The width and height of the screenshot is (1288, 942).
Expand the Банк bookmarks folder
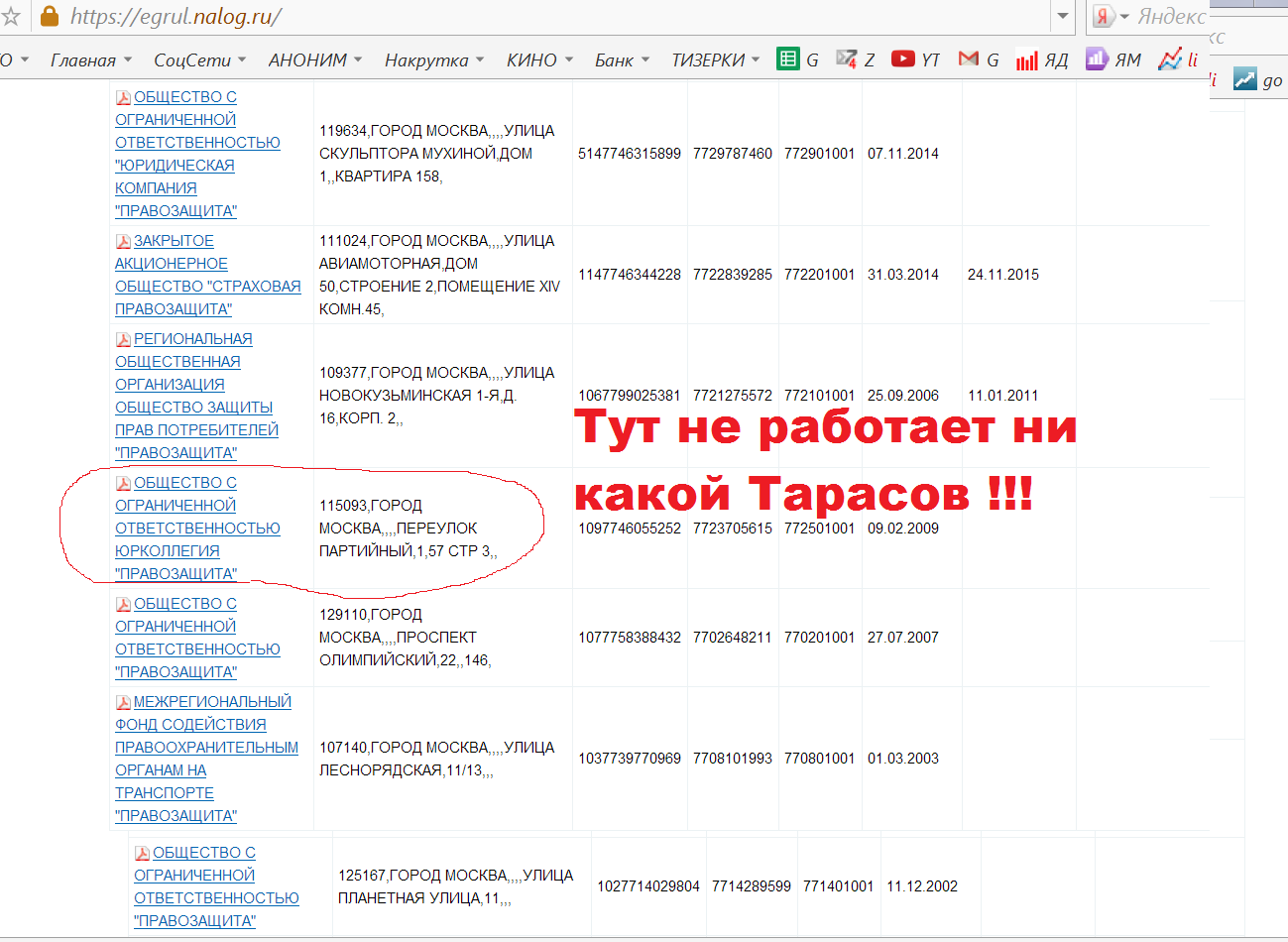point(623,60)
